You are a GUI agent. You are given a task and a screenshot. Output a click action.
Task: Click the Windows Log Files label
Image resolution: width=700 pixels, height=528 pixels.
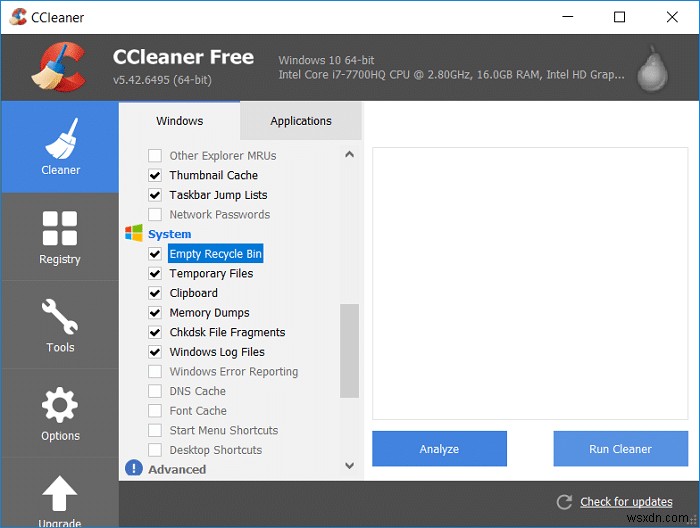(x=217, y=352)
